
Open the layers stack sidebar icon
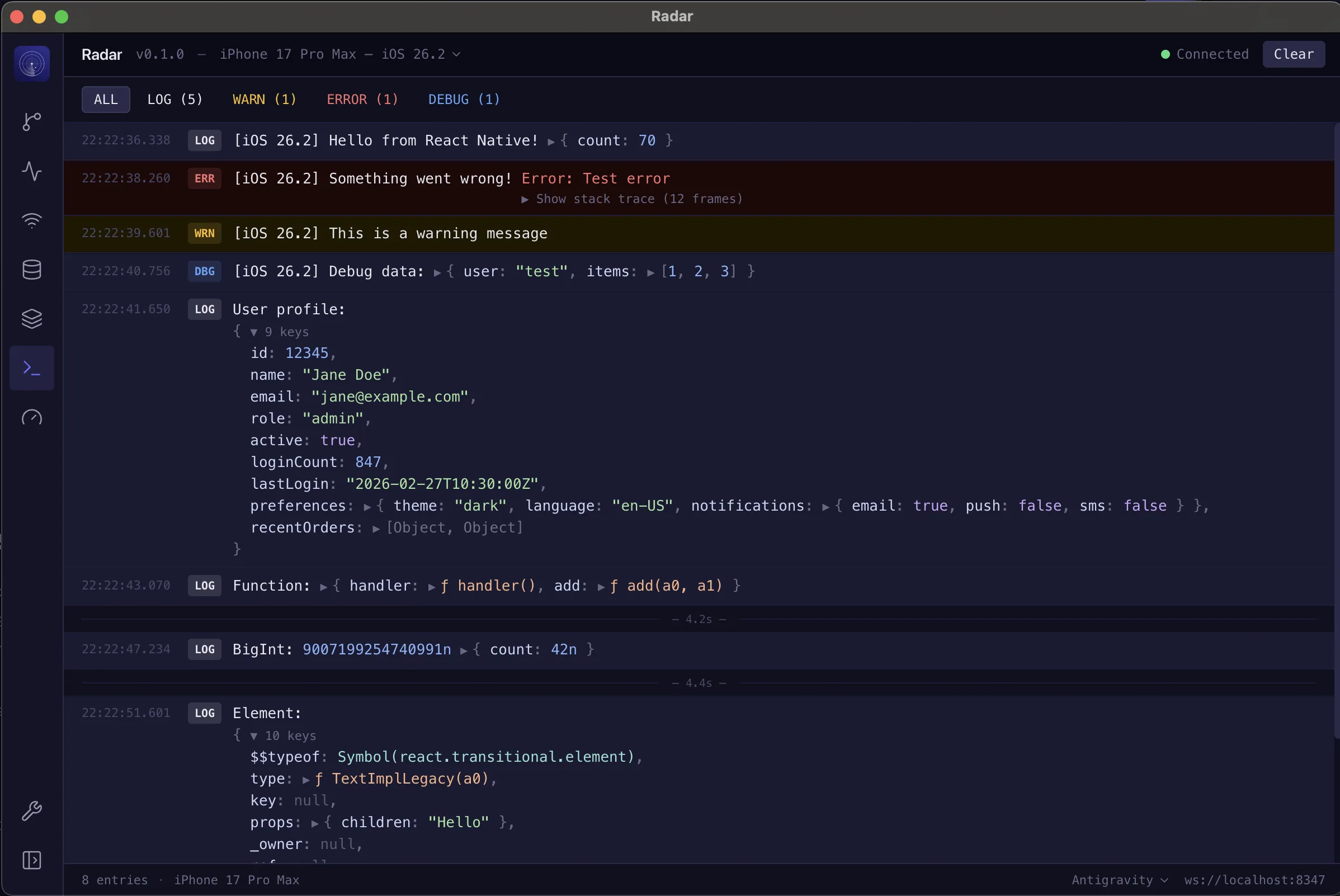click(32, 319)
